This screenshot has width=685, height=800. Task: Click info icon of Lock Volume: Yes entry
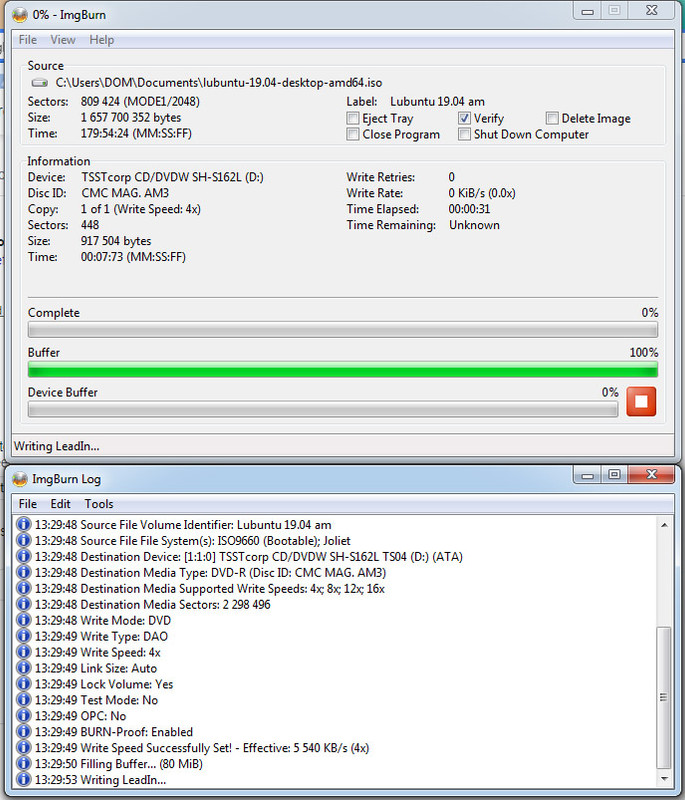pyautogui.click(x=23, y=684)
